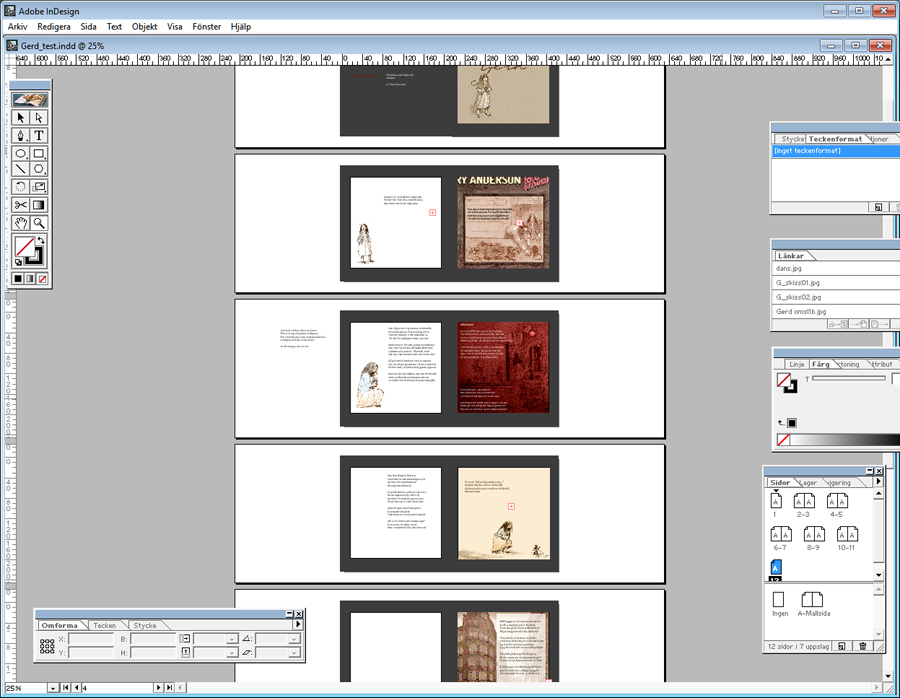Switch to the Tecken tab
The width and height of the screenshot is (900, 698).
[104, 625]
